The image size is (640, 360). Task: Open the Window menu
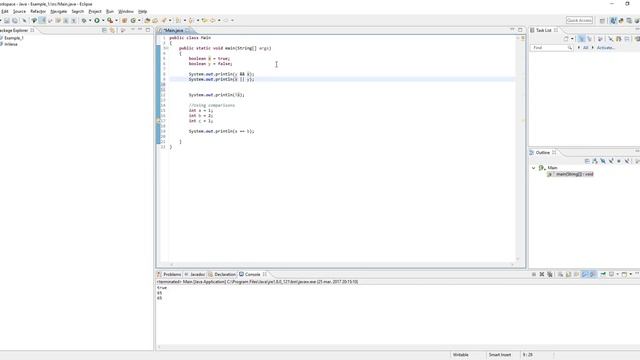click(126, 11)
